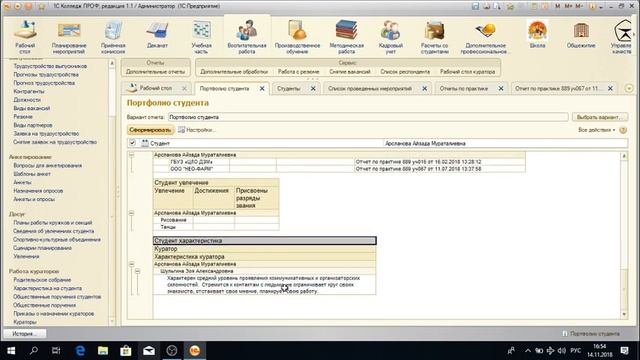The height and width of the screenshot is (360, 640).
Task: Open Windows Start menu
Action: (11, 351)
